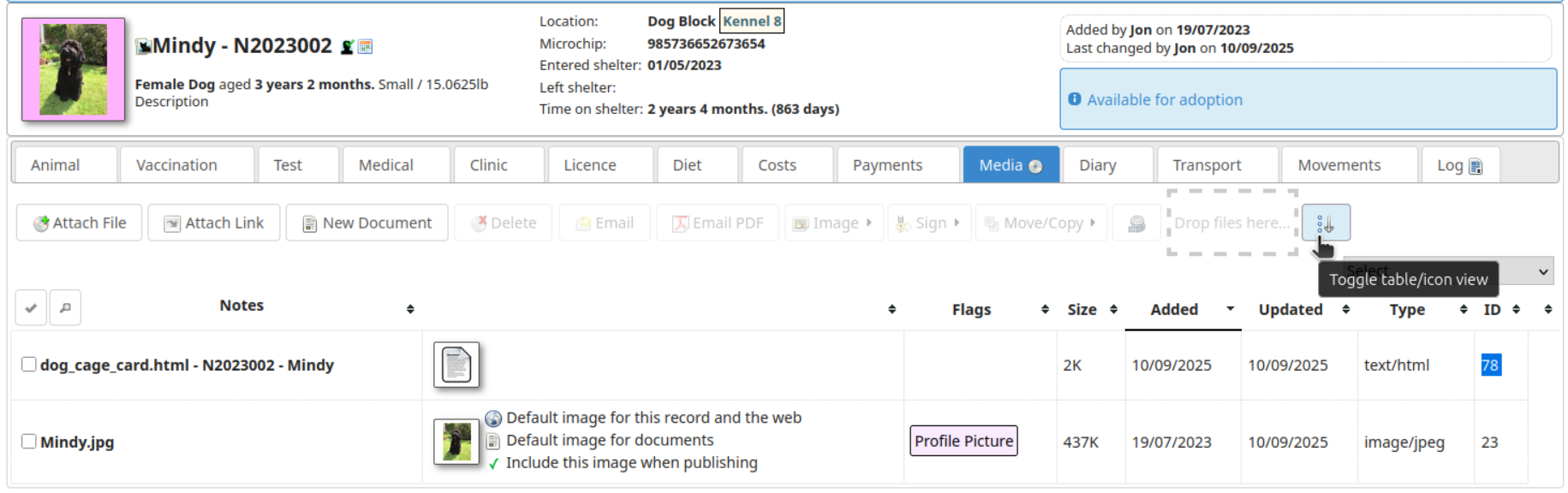Screen dimensions: 1568x493
Task: Click the calendar icon beside Mindy's name
Action: click(366, 47)
